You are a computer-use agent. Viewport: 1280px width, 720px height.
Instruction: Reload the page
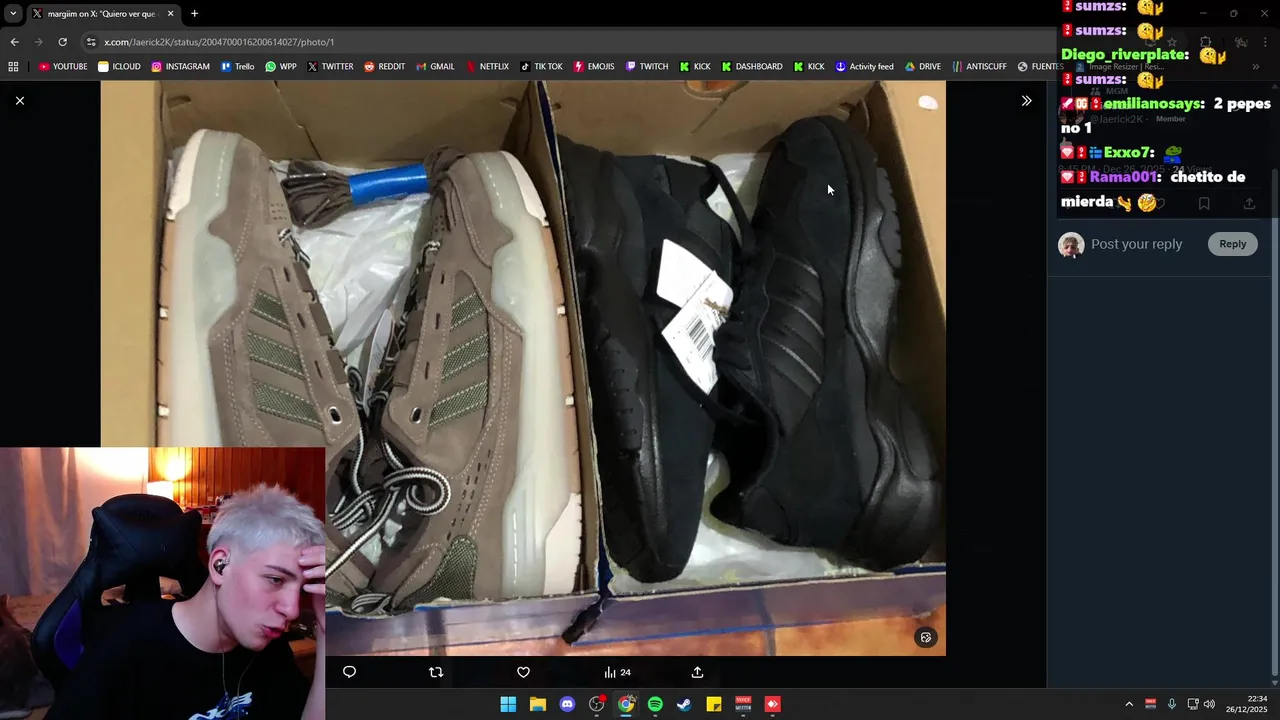[x=62, y=42]
